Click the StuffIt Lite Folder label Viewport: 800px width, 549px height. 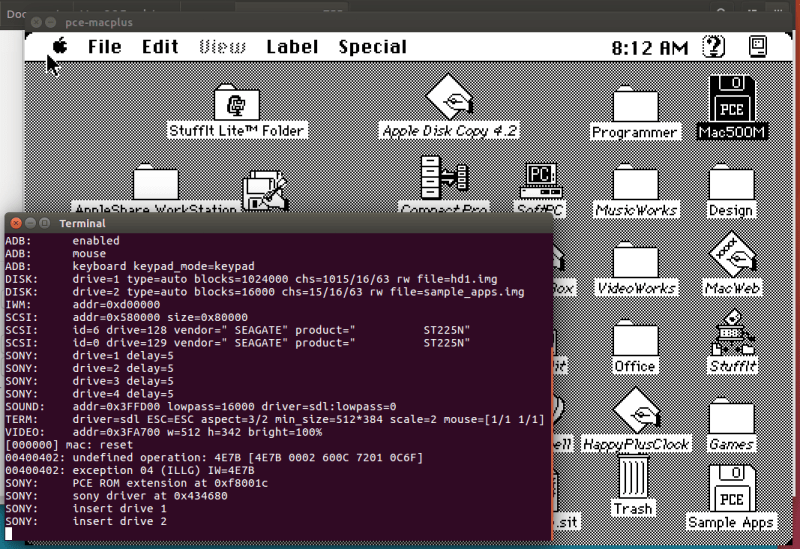[x=237, y=131]
